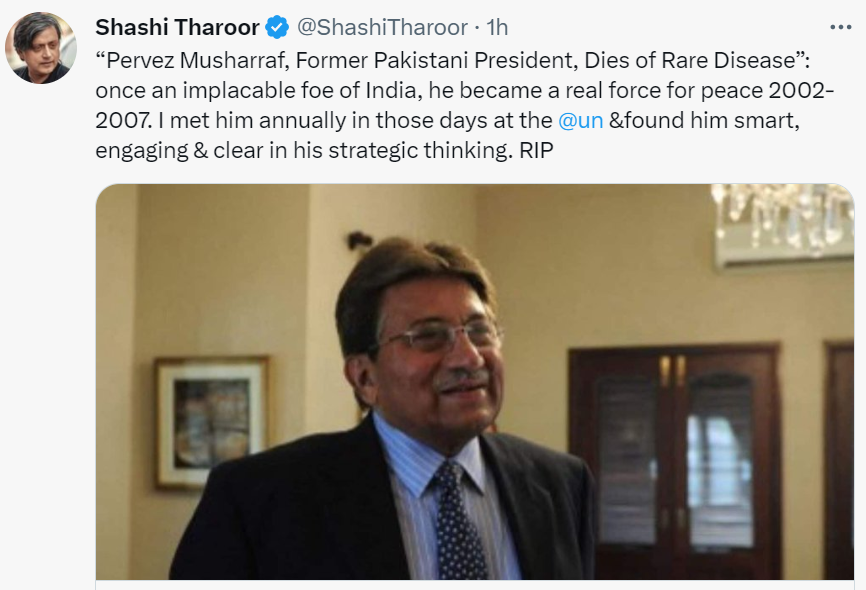Click the white strip below the photo

(474, 584)
